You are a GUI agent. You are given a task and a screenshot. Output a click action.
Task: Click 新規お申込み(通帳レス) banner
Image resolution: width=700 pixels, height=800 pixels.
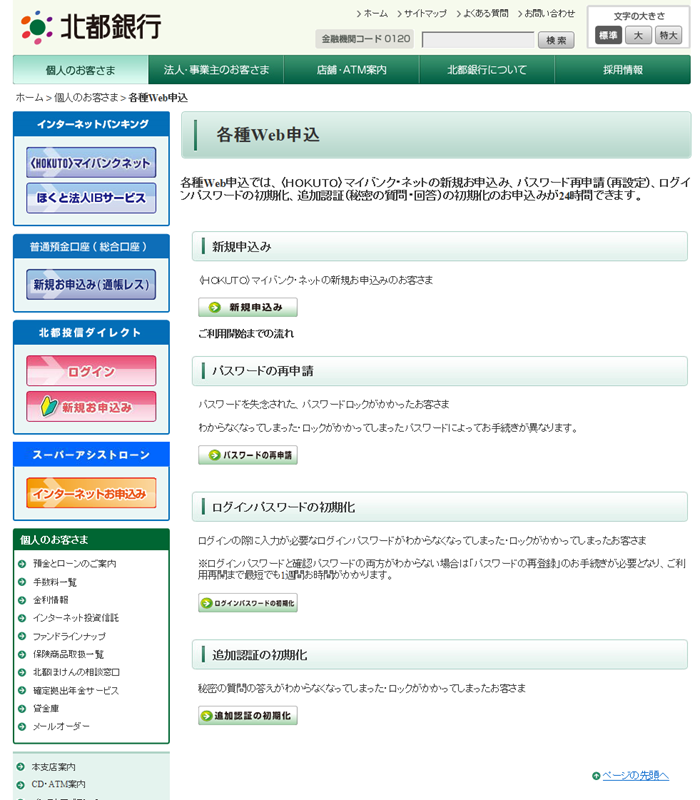pos(91,284)
